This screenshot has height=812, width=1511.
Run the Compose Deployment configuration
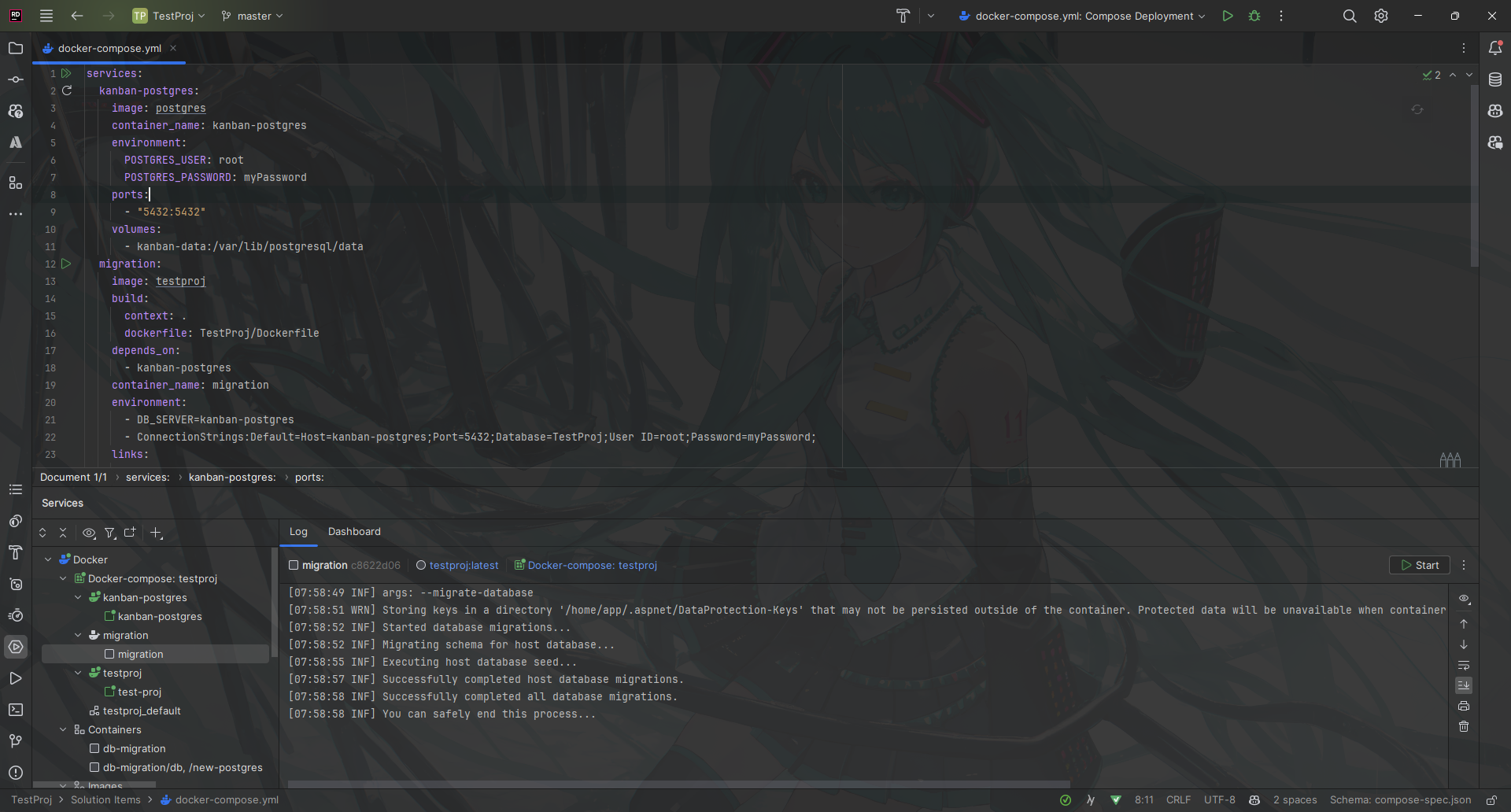pos(1228,16)
